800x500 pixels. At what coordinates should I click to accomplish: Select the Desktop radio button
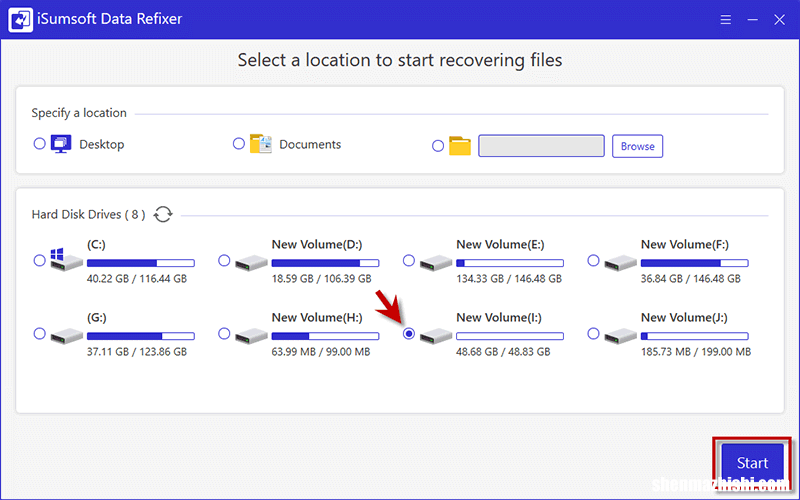coord(39,144)
